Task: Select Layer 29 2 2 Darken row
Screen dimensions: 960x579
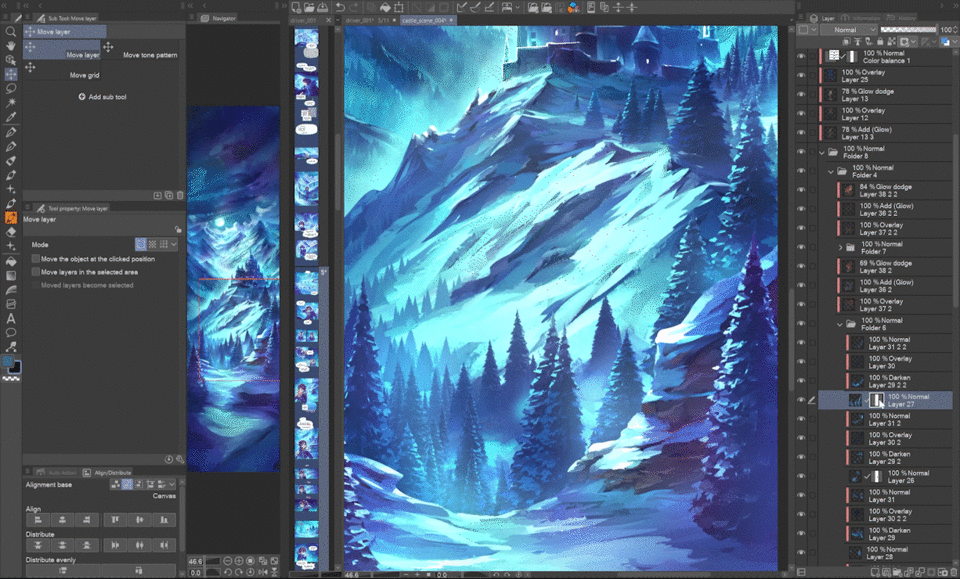Action: pos(899,381)
